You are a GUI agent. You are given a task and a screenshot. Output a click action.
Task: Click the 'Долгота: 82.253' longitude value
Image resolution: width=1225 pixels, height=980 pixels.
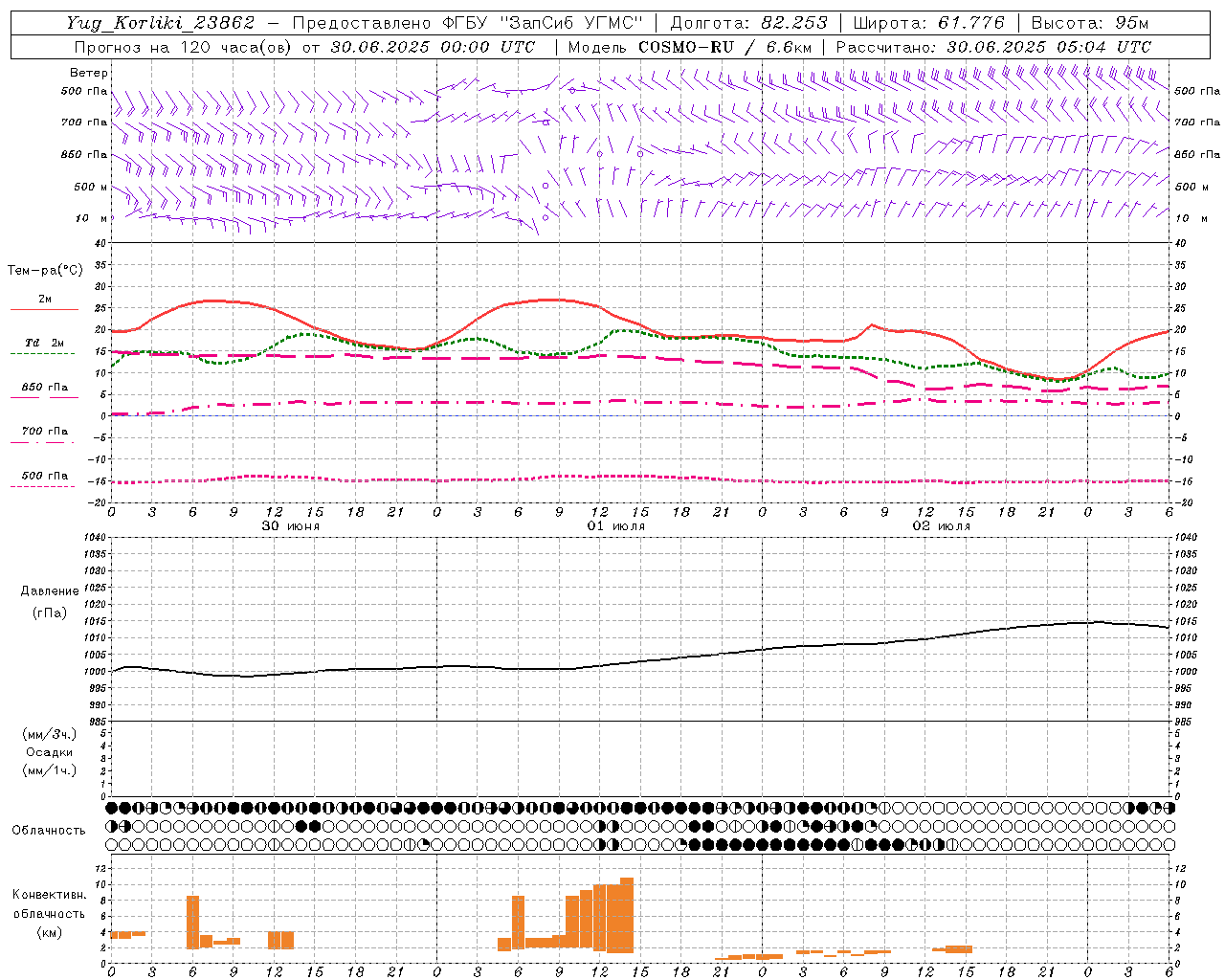(749, 23)
